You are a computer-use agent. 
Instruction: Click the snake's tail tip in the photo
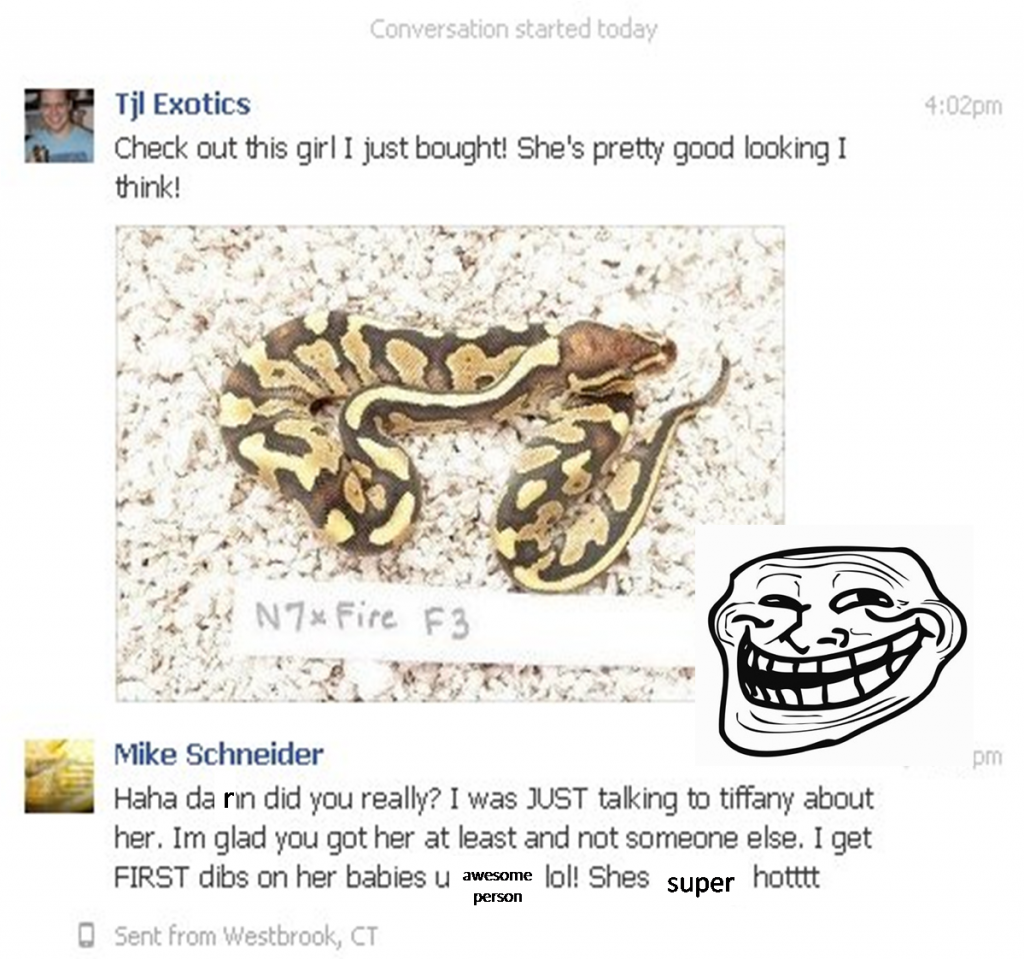(x=723, y=364)
